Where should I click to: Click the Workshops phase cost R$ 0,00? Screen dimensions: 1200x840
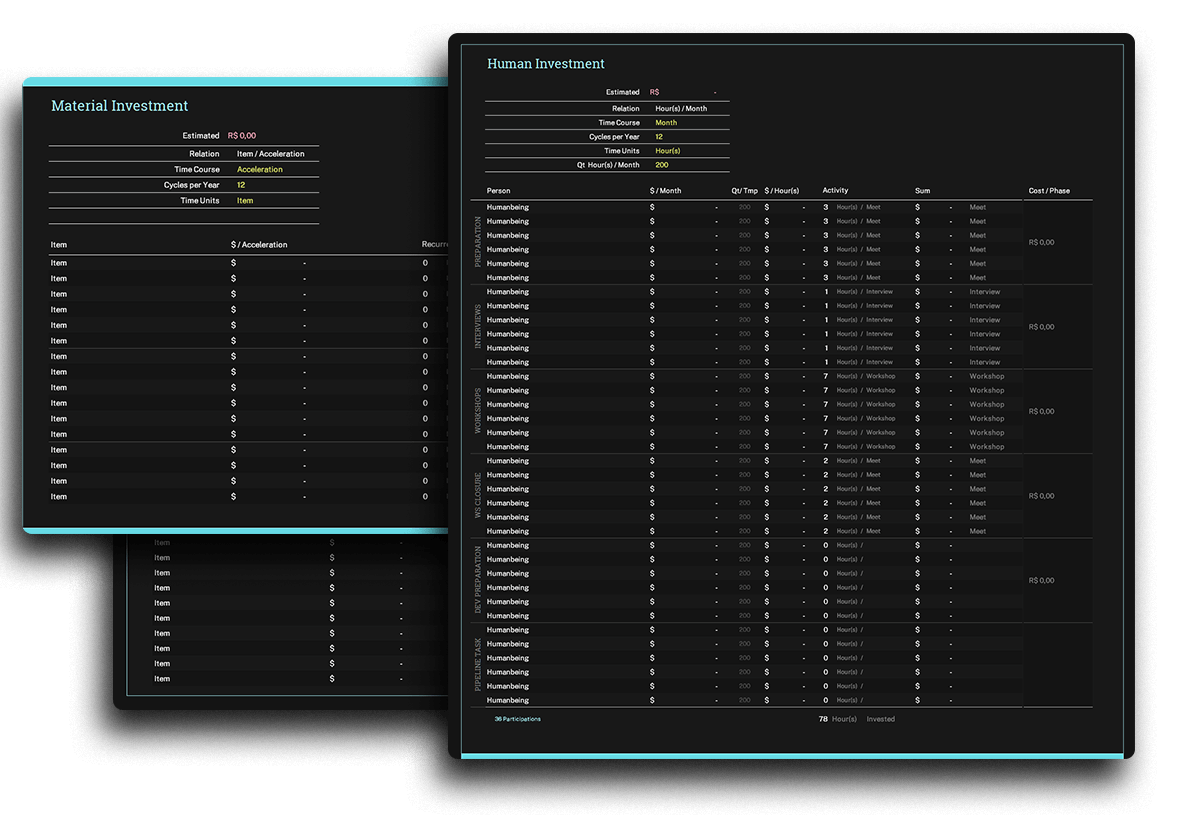click(x=1041, y=411)
